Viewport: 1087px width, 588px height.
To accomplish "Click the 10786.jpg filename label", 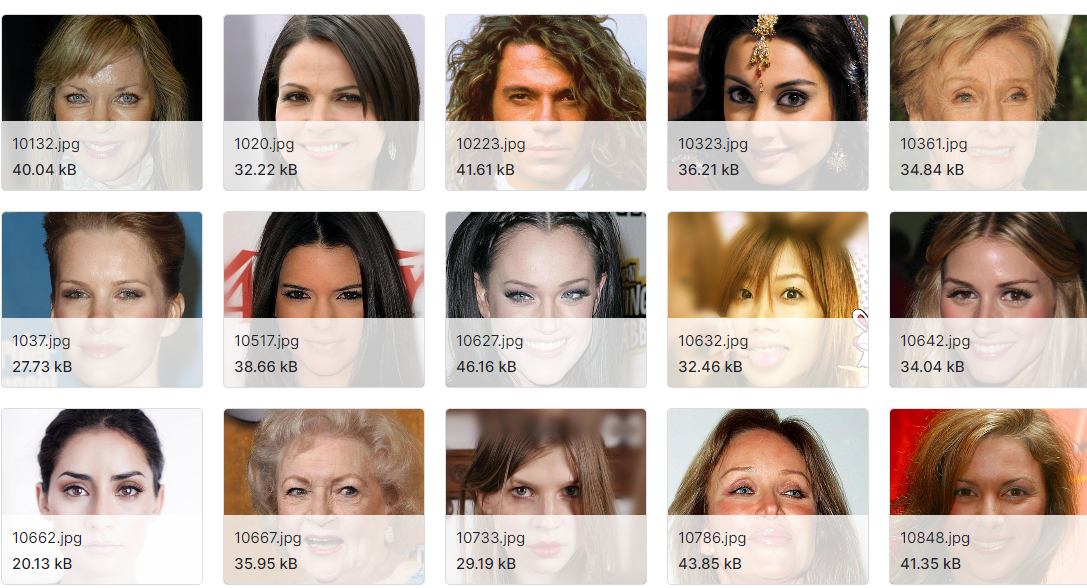I will tap(712, 538).
